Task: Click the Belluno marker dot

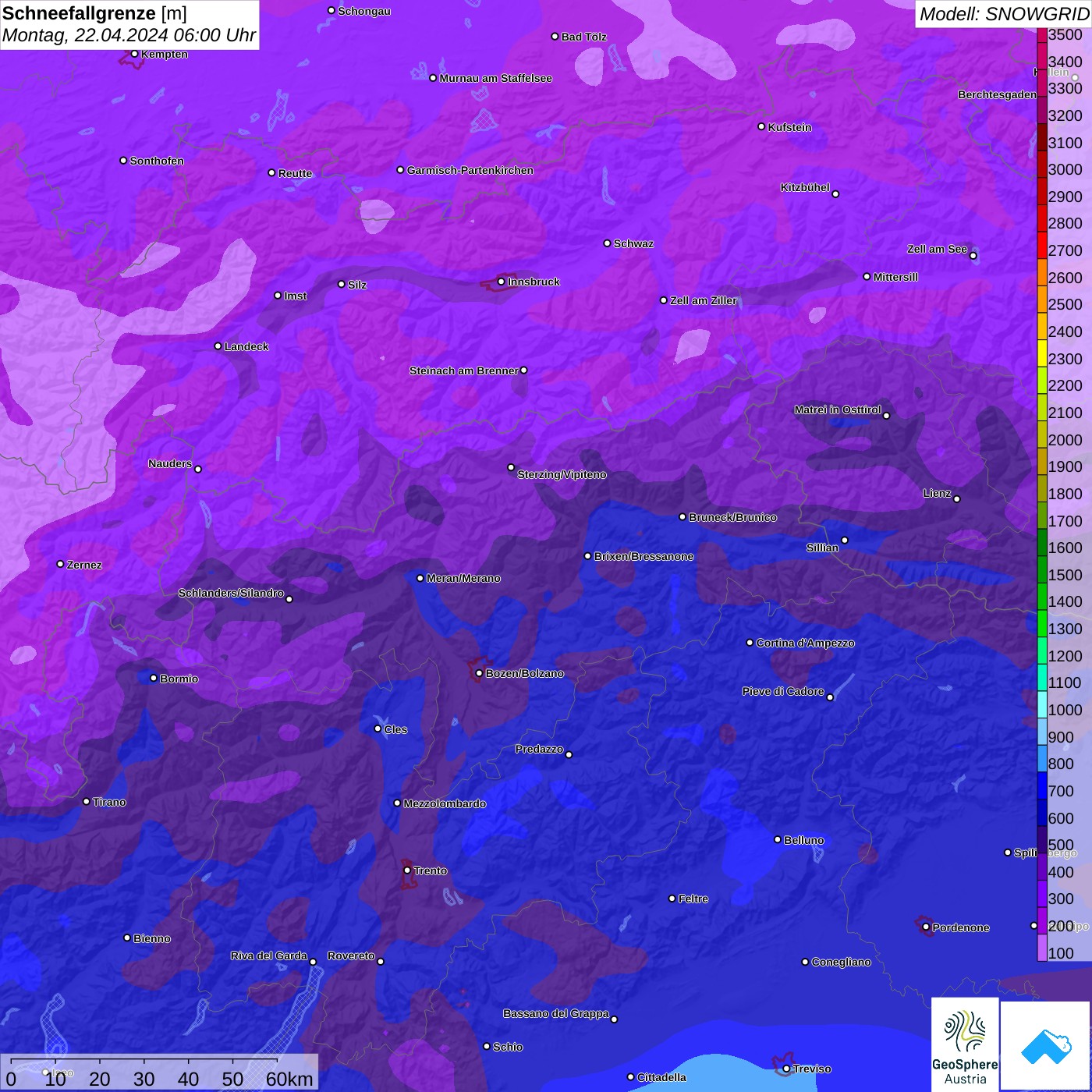Action: pos(777,839)
